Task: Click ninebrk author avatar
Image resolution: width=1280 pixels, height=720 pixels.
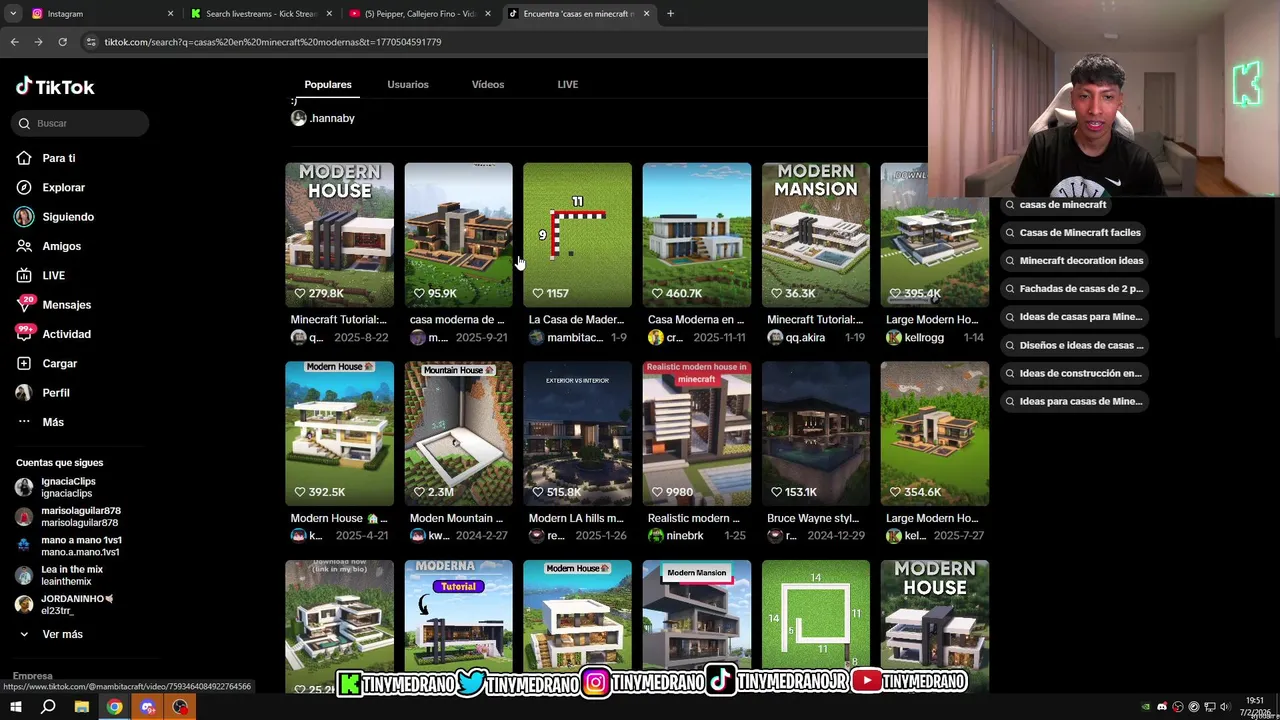Action: coord(656,536)
